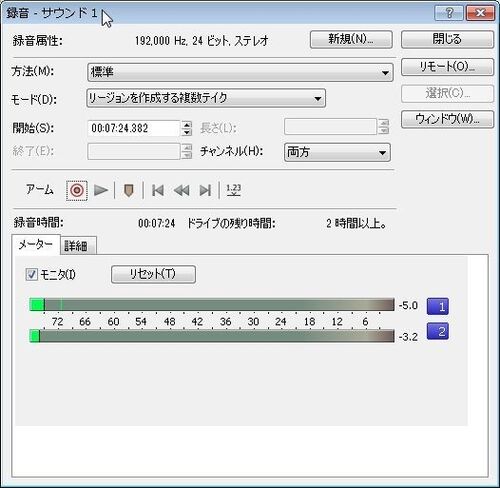This screenshot has width=500, height=488.
Task: Click the -5.0 peak value for channel 1
Action: point(408,305)
